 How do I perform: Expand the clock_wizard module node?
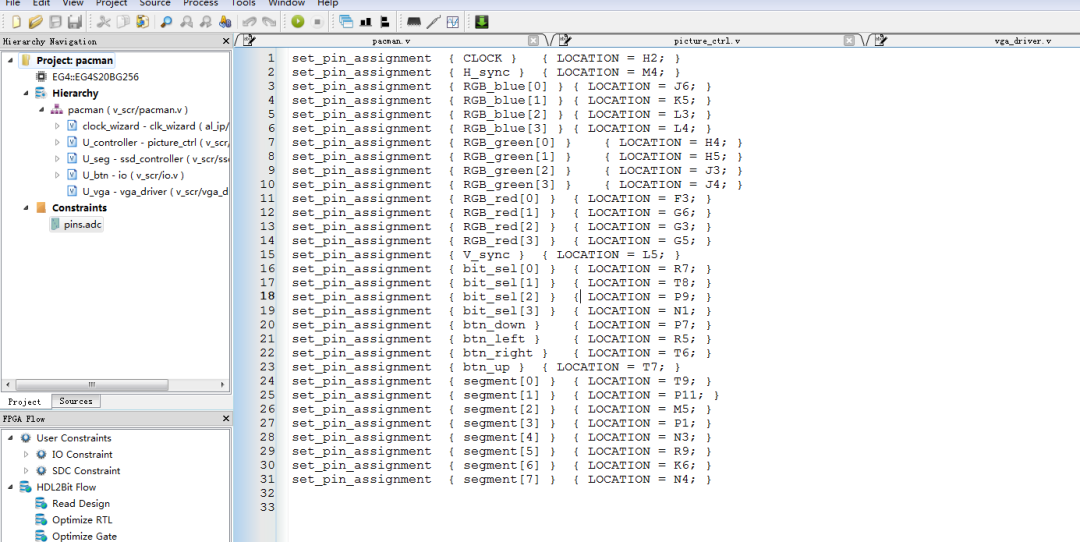tap(57, 126)
